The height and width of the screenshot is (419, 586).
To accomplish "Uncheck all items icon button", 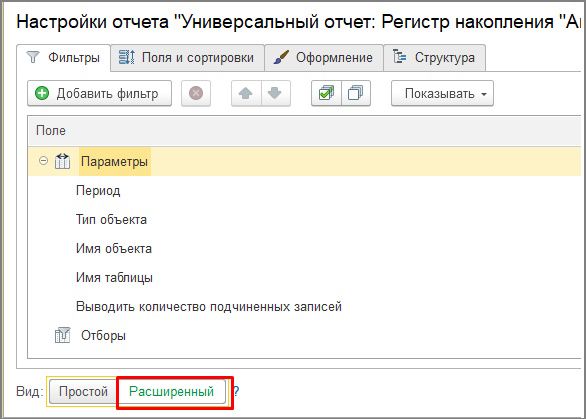I will (355, 93).
